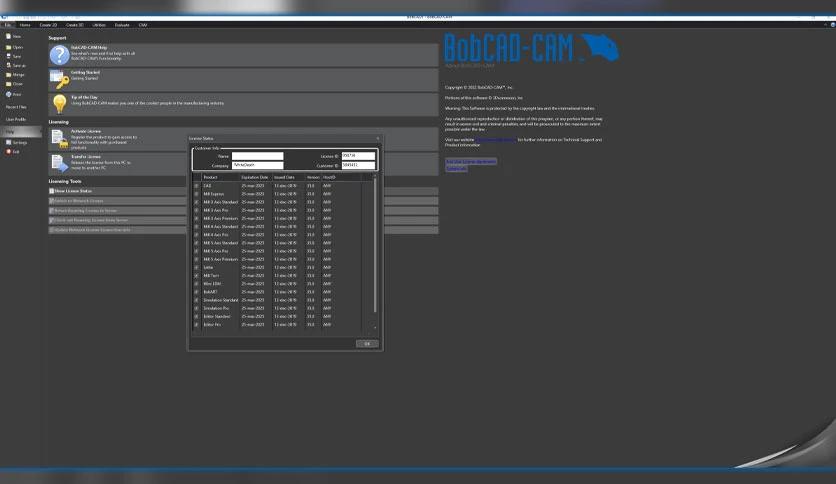This screenshot has height=484, width=836.
Task: Click the Activate License document icon
Action: point(59,139)
